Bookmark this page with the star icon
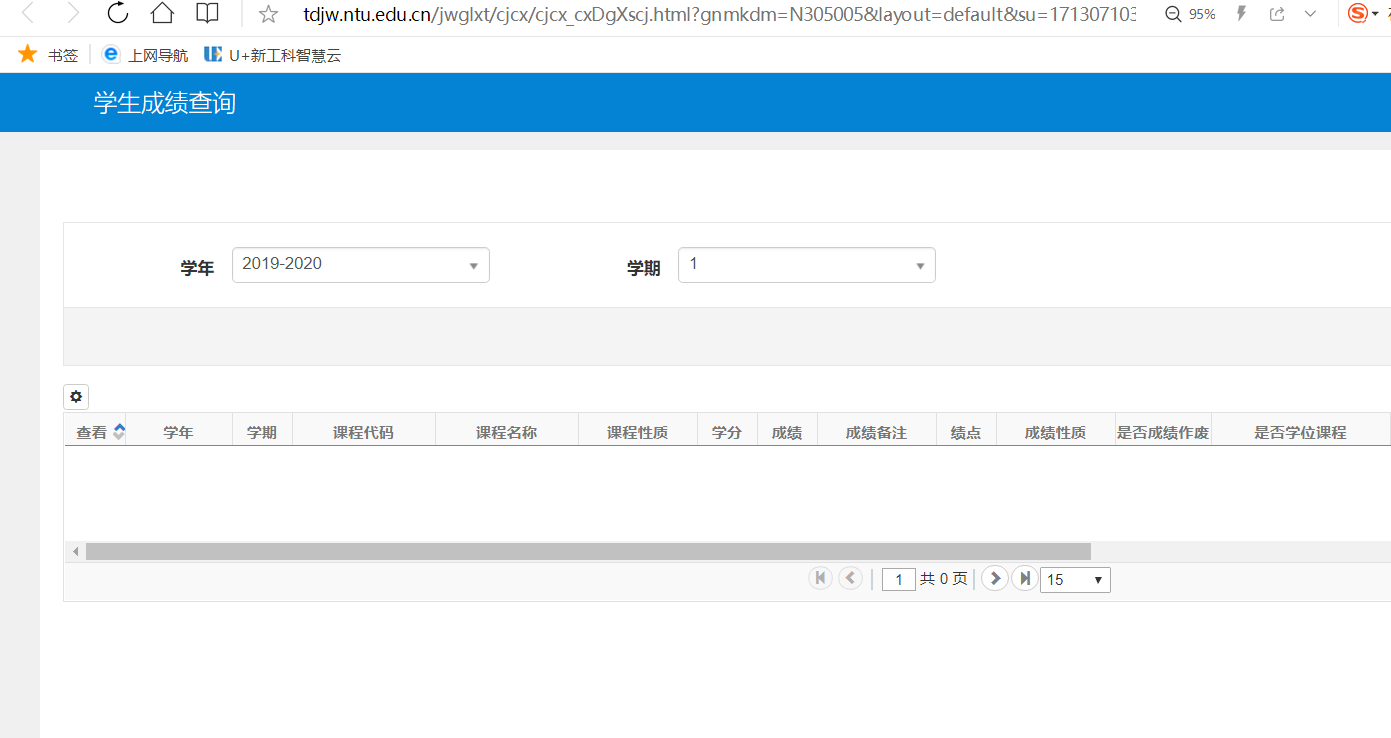1391x738 pixels. pos(268,14)
